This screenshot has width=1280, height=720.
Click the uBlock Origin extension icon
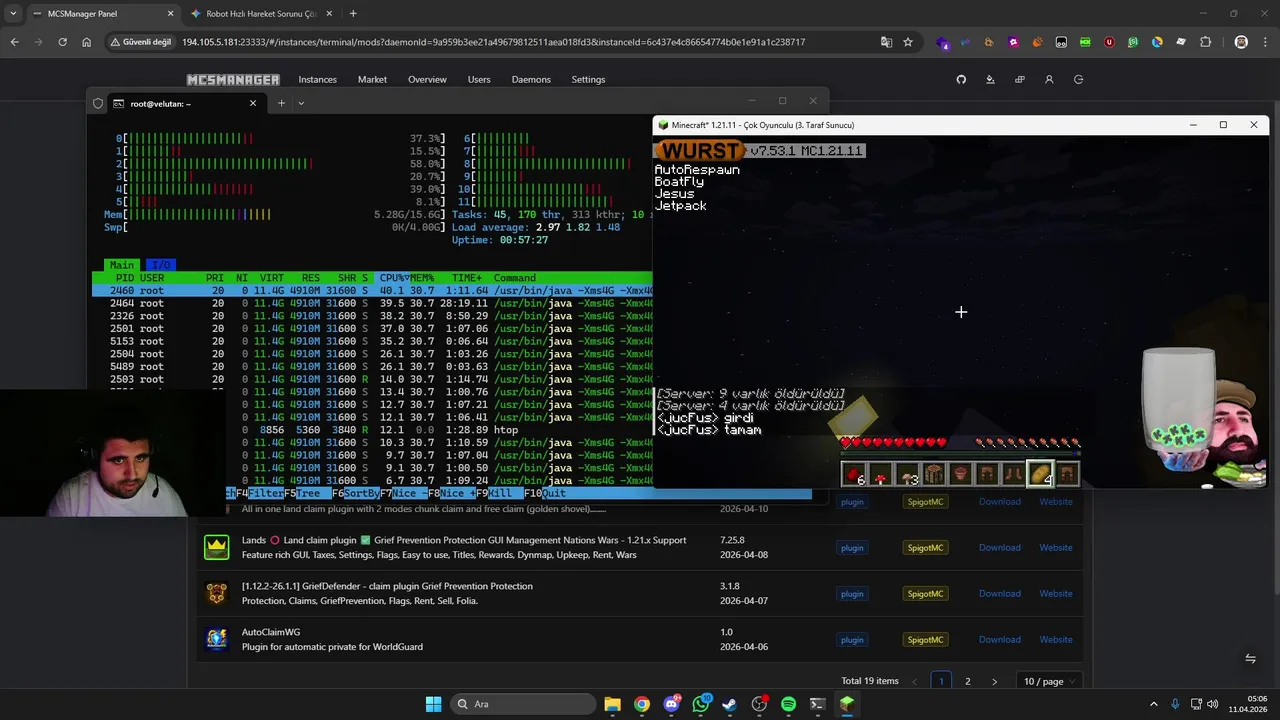coord(1109,42)
